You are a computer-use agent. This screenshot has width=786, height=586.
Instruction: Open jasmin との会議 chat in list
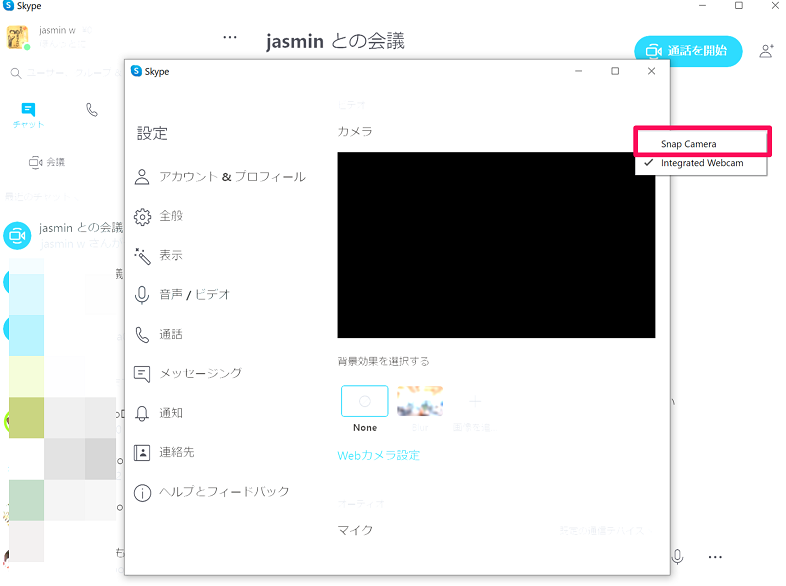pyautogui.click(x=63, y=236)
